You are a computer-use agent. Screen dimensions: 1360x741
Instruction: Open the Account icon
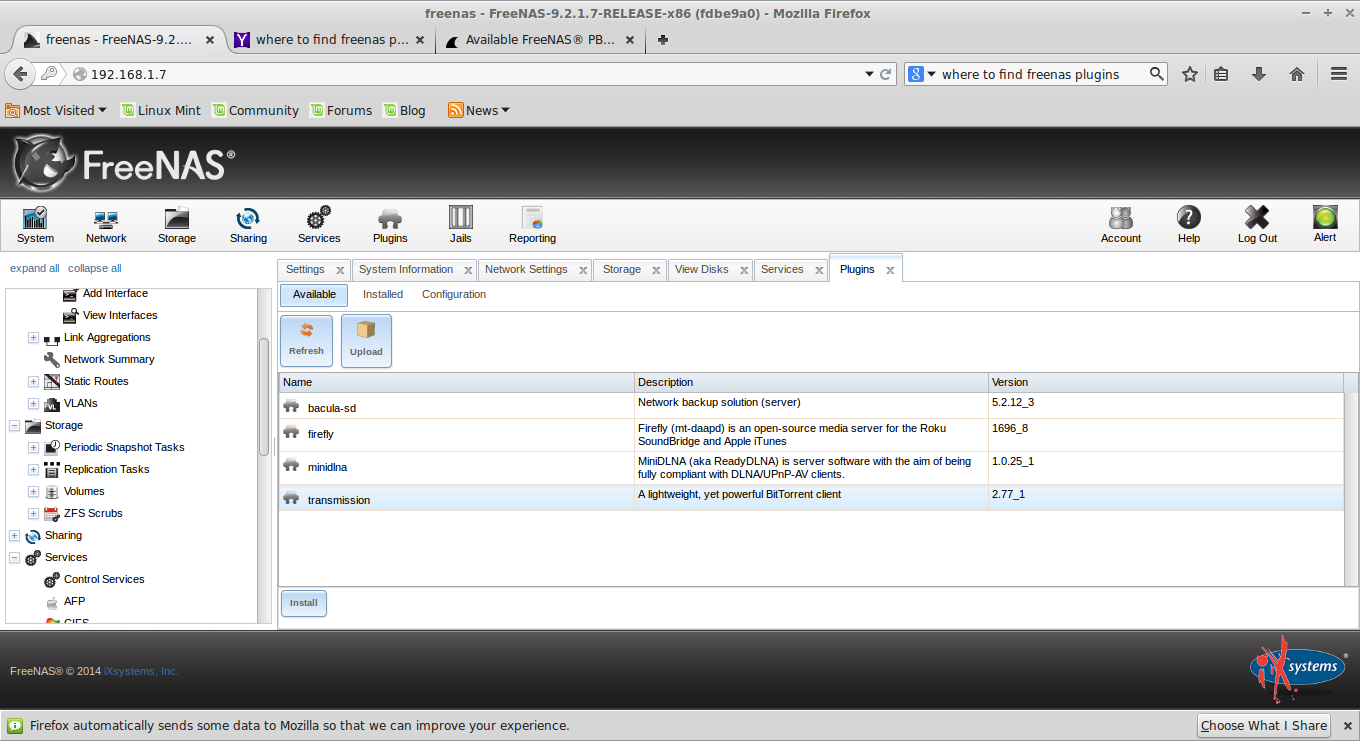click(1121, 225)
